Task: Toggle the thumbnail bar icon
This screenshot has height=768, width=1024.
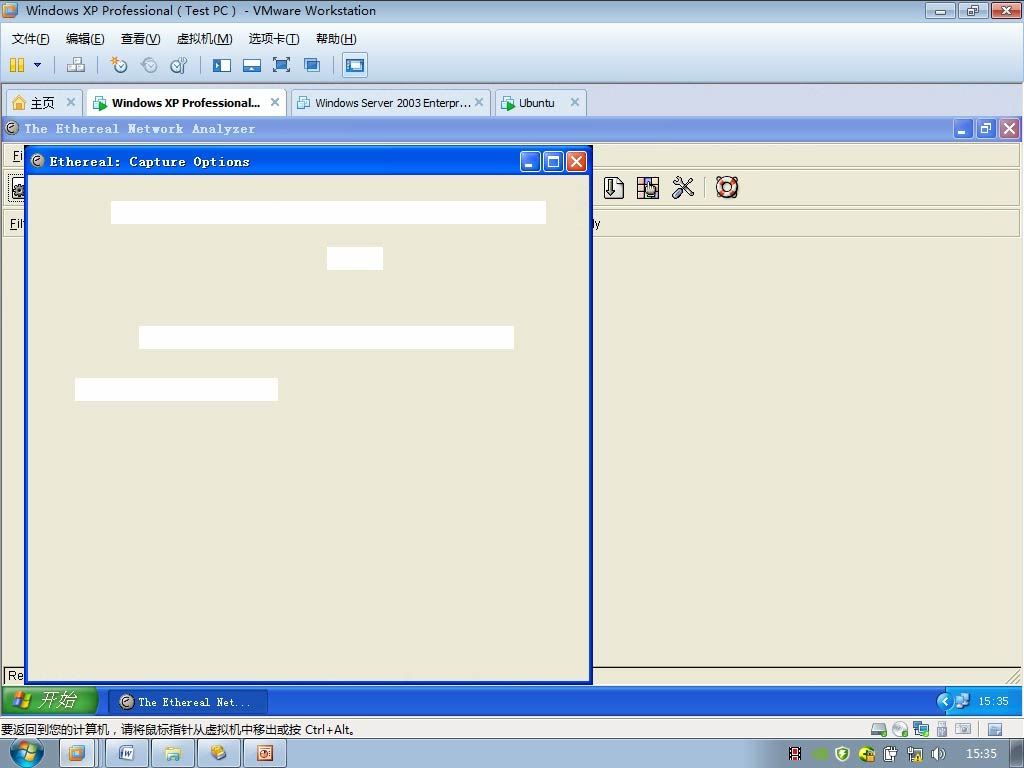Action: tap(251, 65)
